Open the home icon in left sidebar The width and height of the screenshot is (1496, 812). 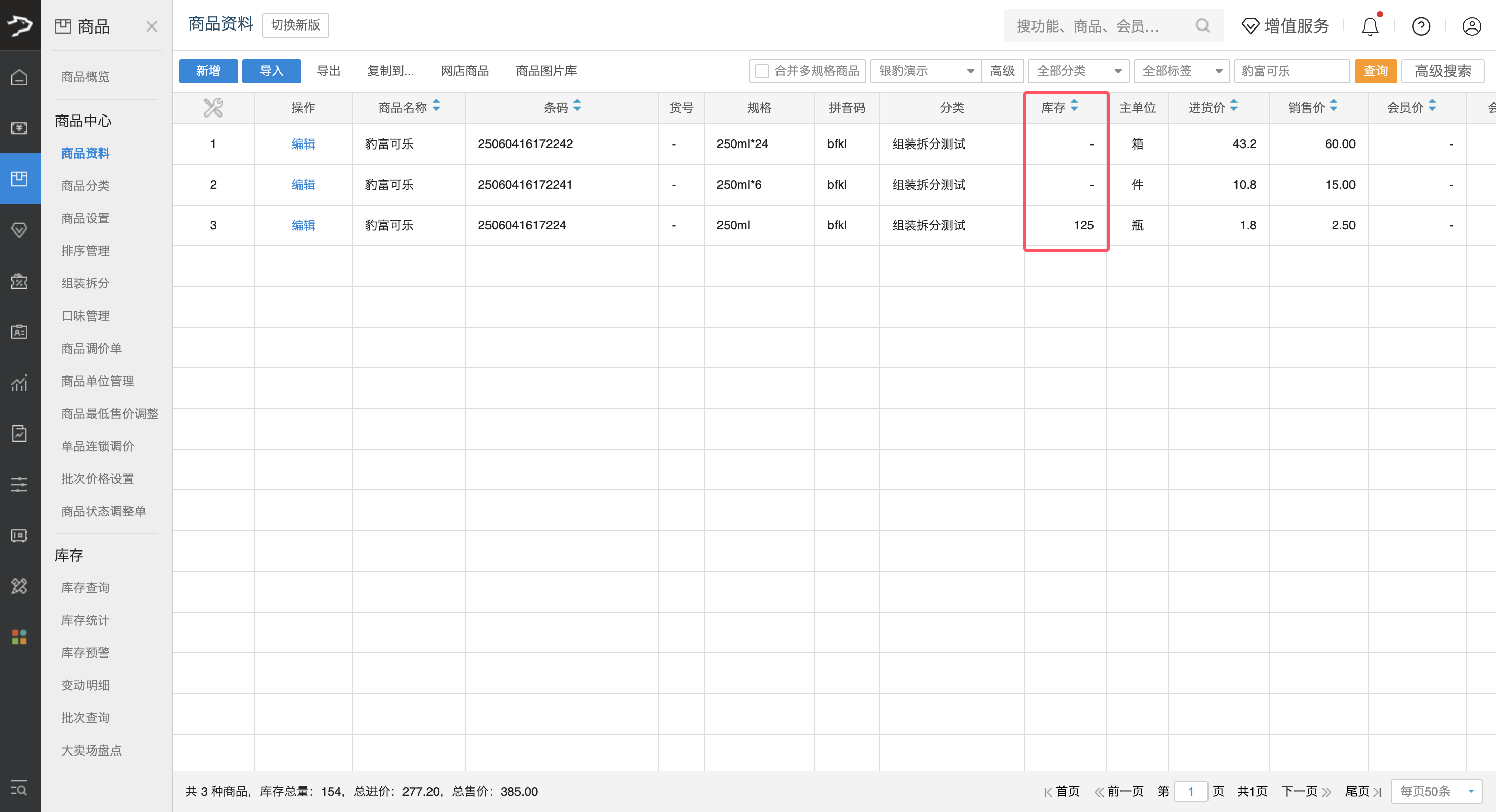coord(20,77)
